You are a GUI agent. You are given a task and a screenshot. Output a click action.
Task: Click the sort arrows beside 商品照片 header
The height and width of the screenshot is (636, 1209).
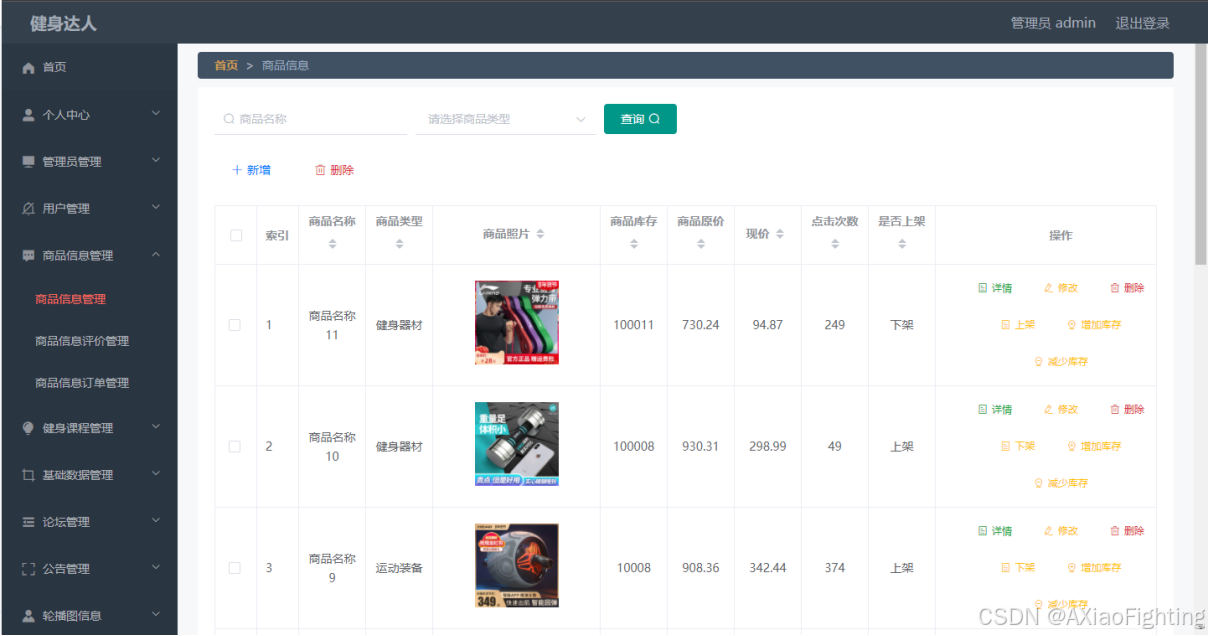click(540, 234)
